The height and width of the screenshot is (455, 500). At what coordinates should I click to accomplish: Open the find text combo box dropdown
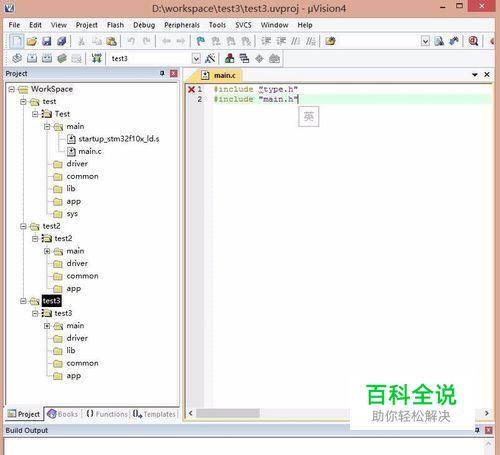[x=425, y=41]
